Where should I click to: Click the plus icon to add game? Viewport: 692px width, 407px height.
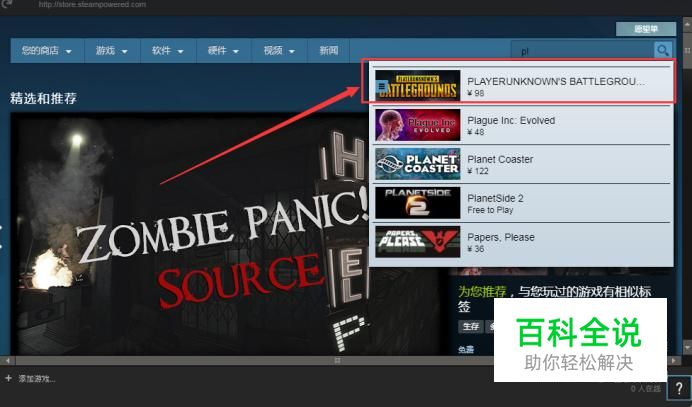8,378
